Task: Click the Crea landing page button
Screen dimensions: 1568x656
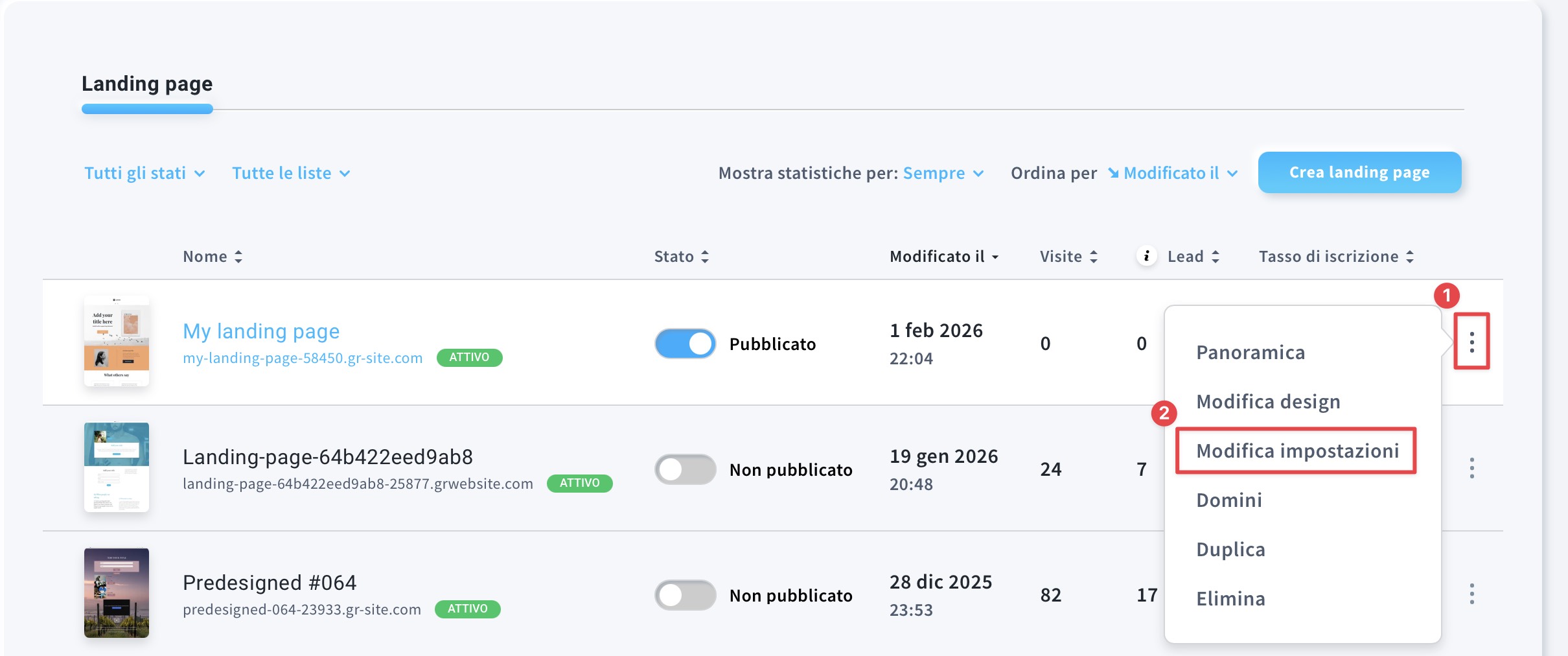Action: pos(1359,172)
